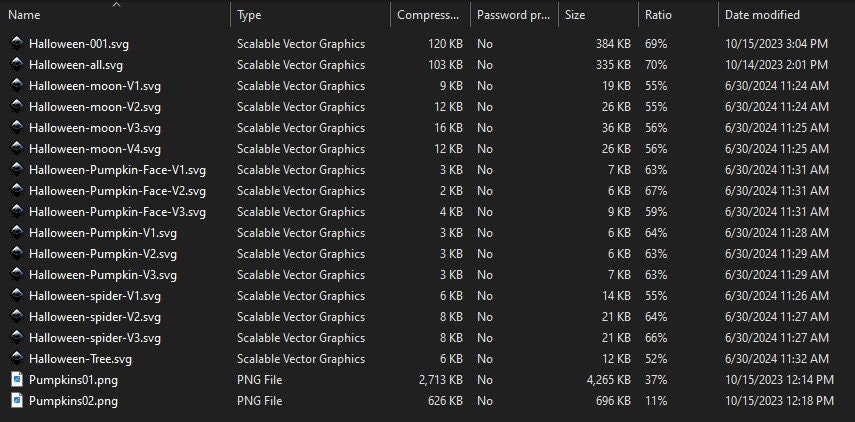
Task: Select the Halloween-moon-V1.svg file name
Action: click(95, 86)
